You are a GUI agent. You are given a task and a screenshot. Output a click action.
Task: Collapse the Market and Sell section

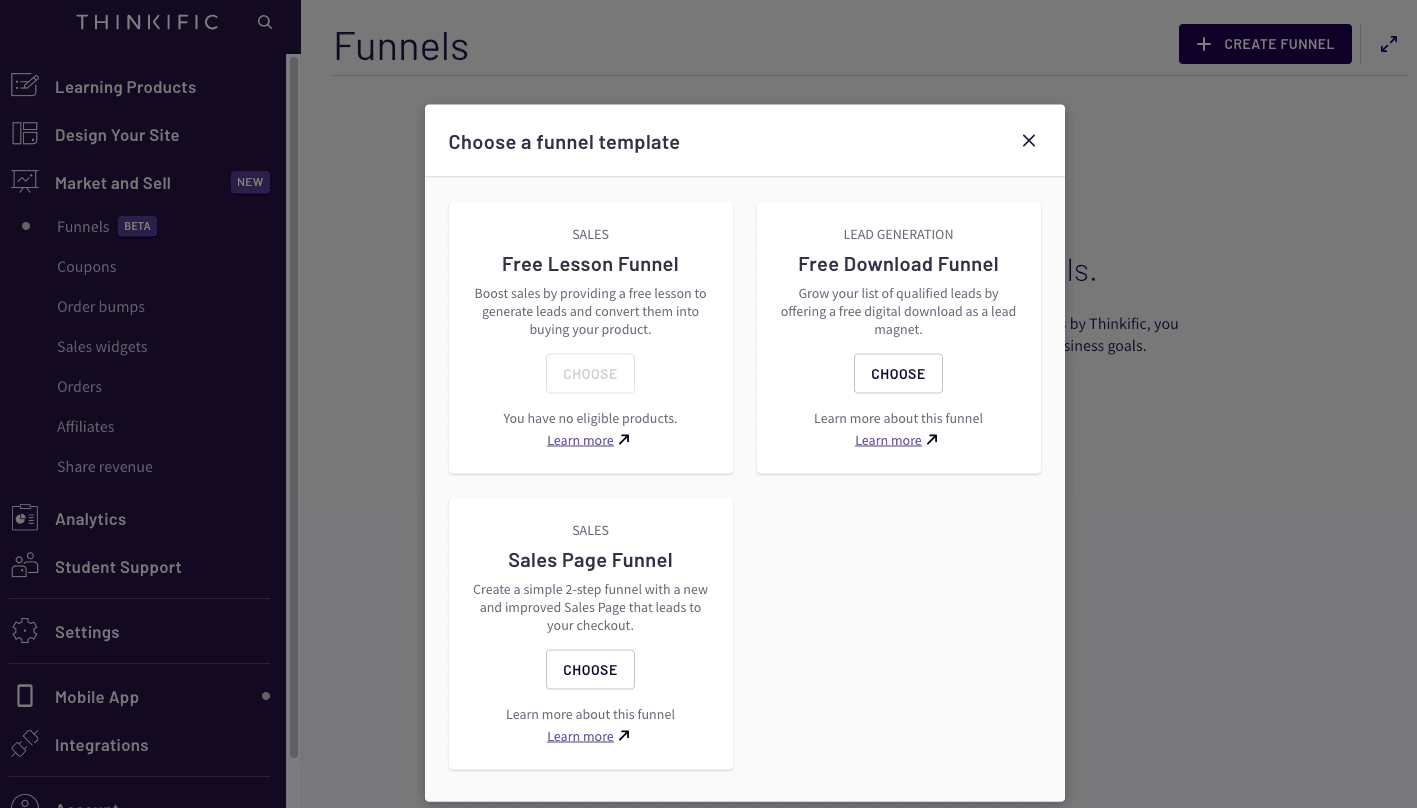[x=113, y=183]
